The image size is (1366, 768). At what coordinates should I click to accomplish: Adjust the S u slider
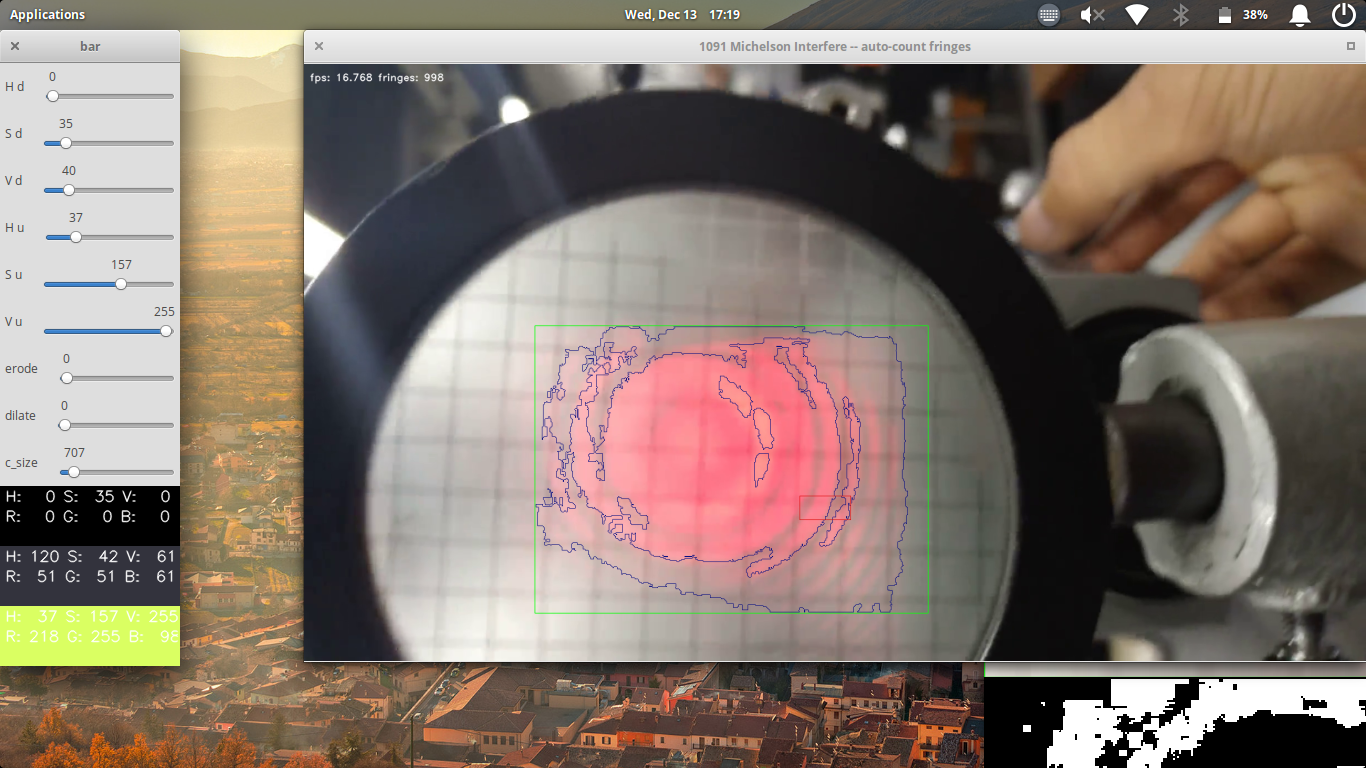109,284
